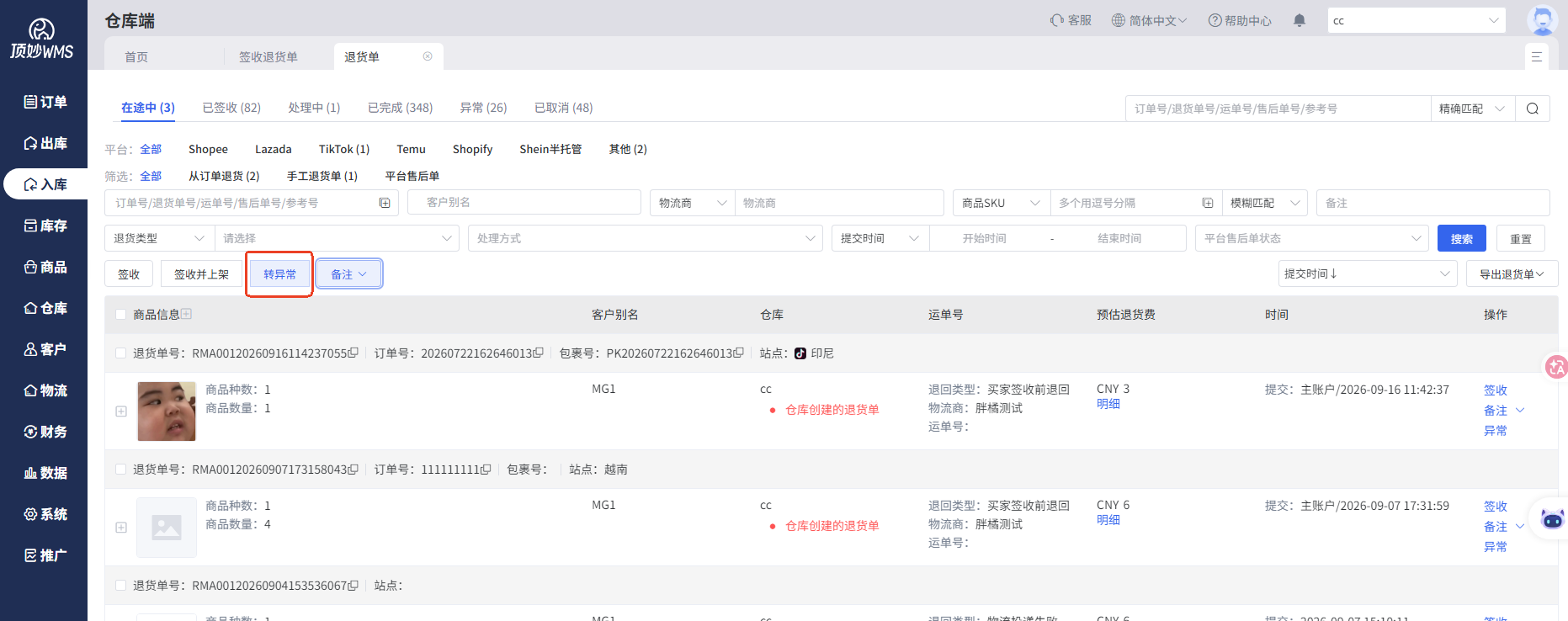The image size is (1568, 621).
Task: Expand product row of RMA00120260916114237055
Action: pyautogui.click(x=121, y=411)
